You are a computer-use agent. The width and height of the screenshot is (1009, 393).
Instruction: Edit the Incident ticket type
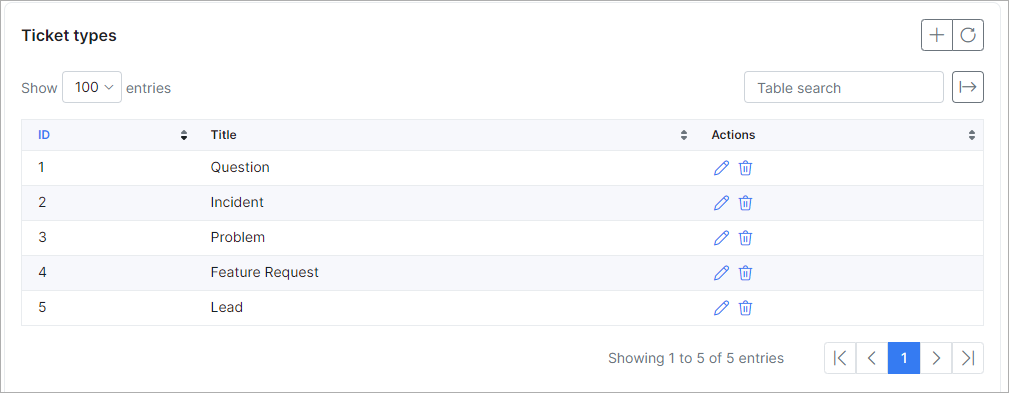pyautogui.click(x=721, y=203)
